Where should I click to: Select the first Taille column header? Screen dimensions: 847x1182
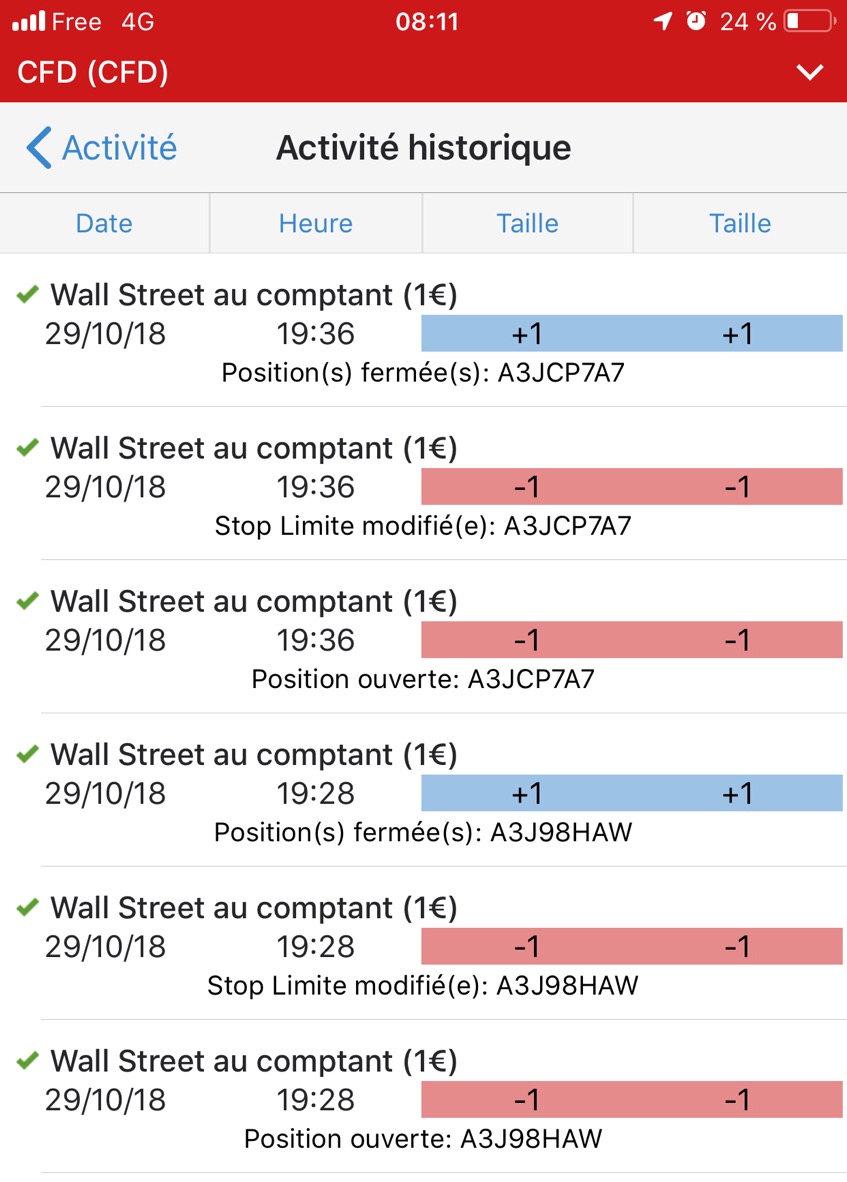click(527, 223)
